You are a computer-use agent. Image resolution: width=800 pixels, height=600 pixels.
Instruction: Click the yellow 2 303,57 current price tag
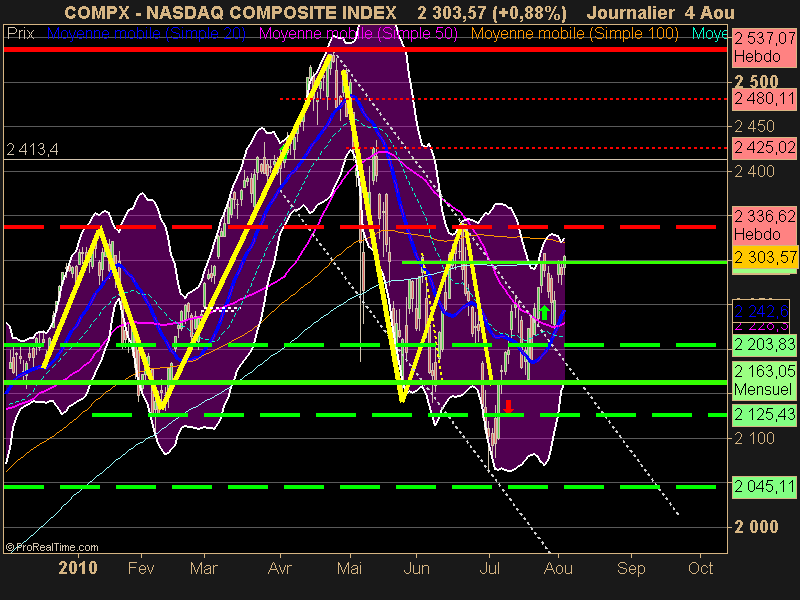(764, 257)
